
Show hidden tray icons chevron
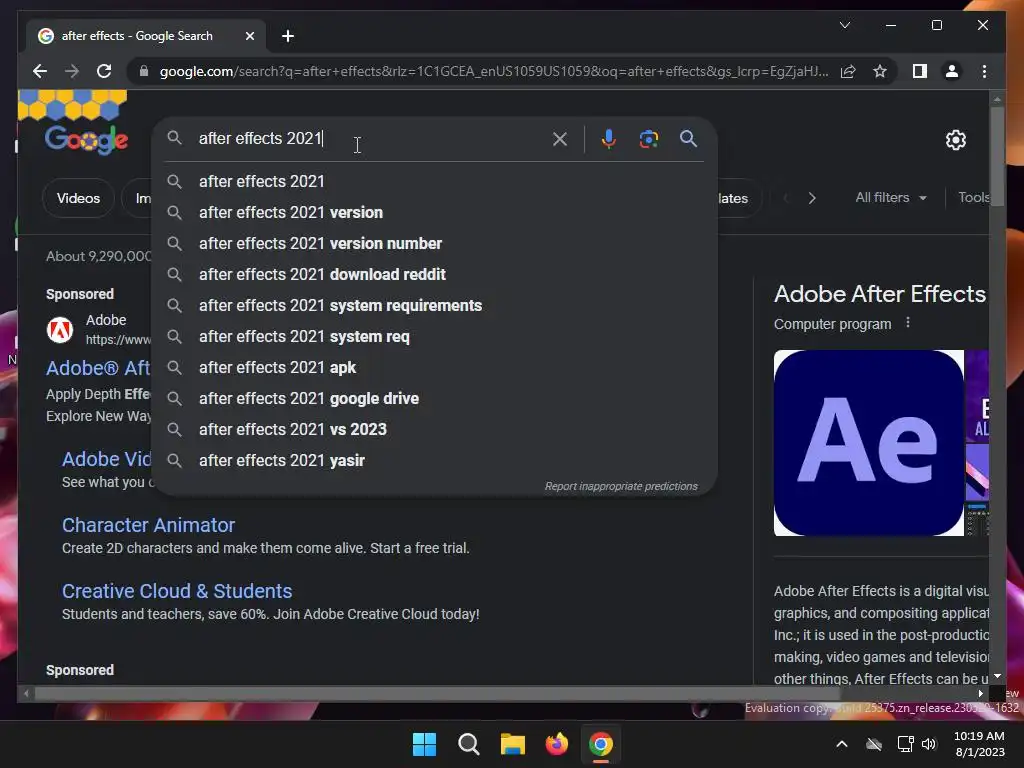[842, 744]
